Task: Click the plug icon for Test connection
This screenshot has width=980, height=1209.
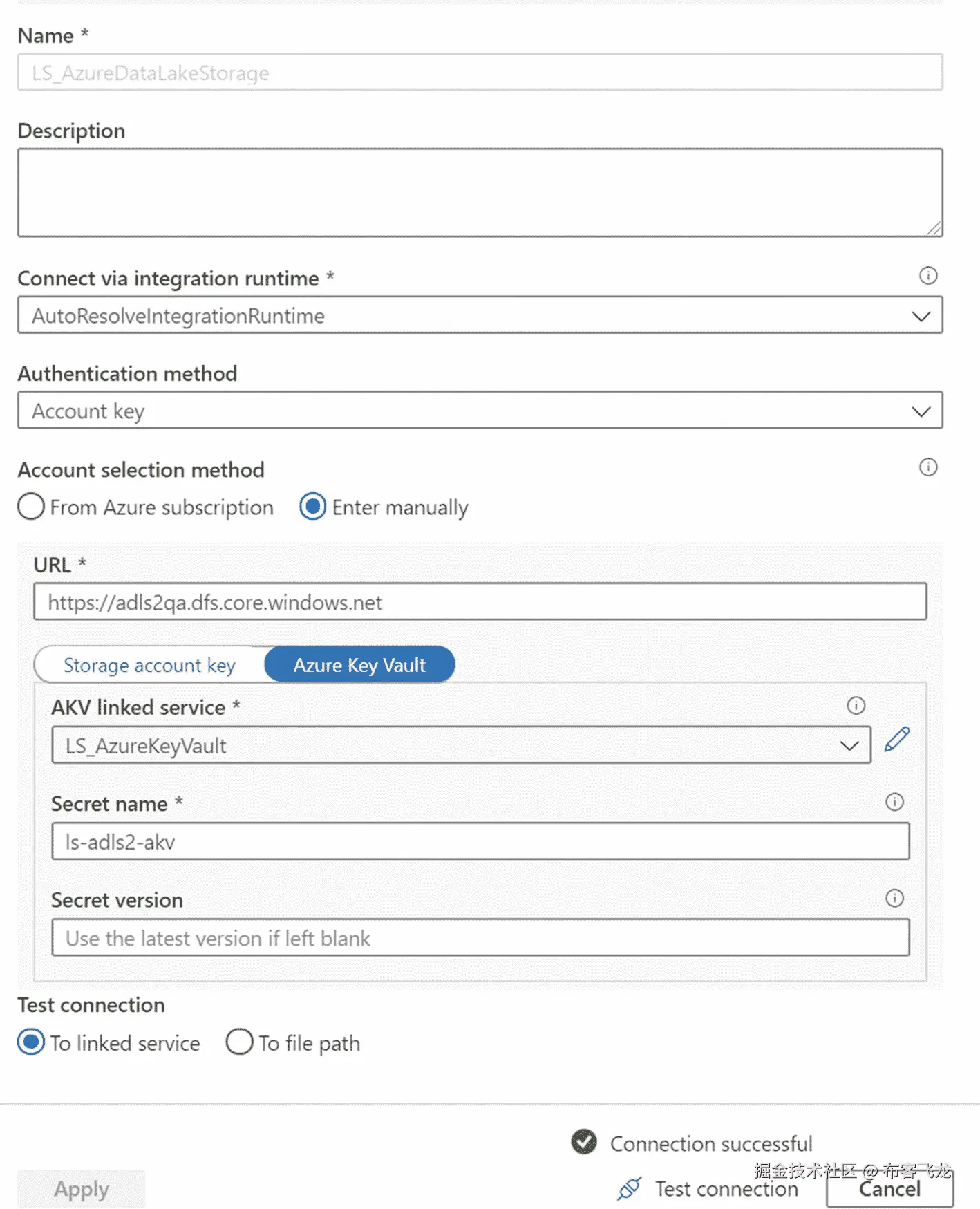Action: pyautogui.click(x=629, y=1188)
